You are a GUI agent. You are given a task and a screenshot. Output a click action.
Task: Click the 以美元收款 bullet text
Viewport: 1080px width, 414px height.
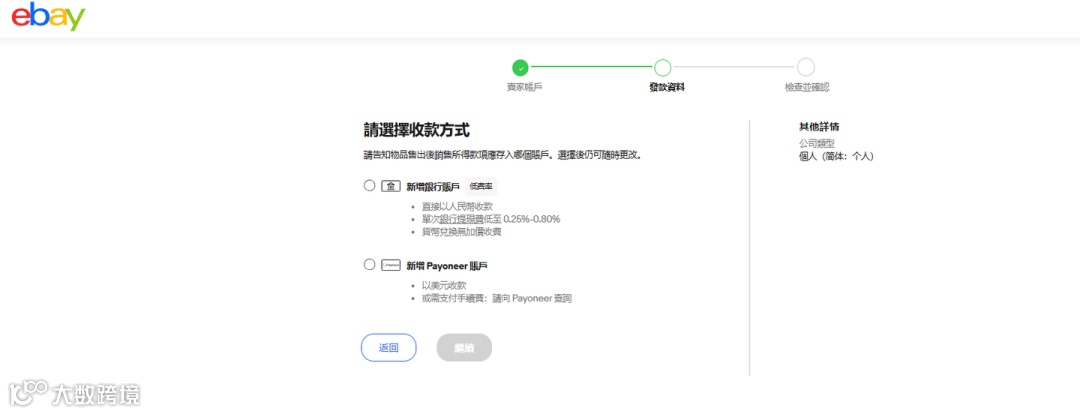click(x=444, y=286)
